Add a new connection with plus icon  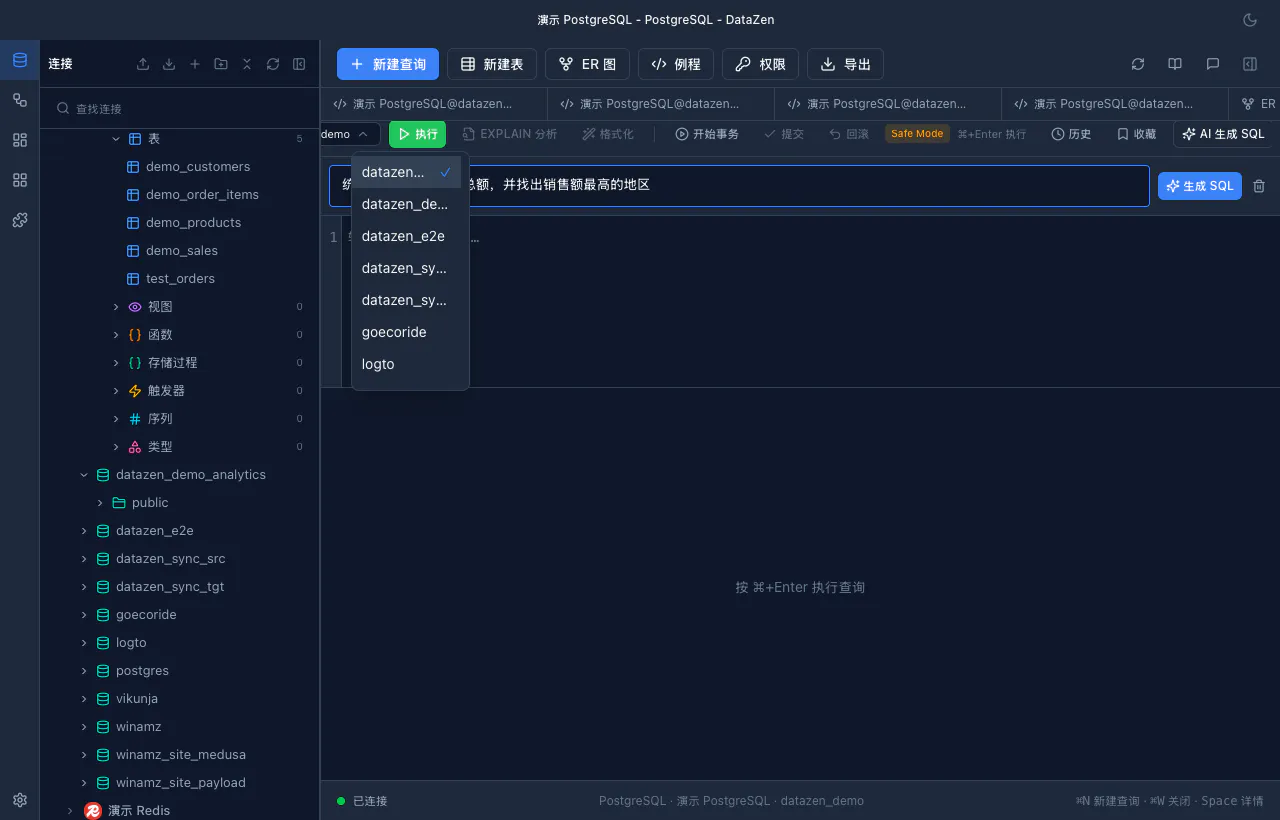pyautogui.click(x=195, y=64)
